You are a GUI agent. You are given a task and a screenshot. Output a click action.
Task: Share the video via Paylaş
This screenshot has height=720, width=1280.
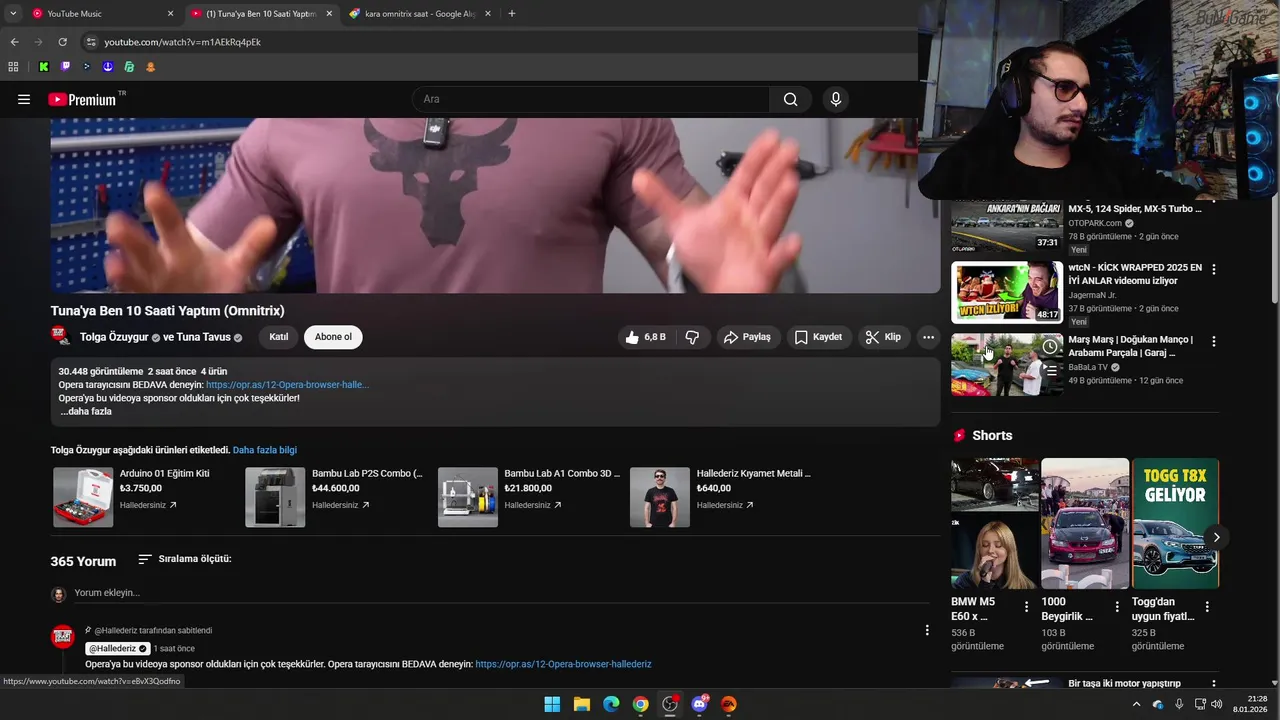click(748, 337)
